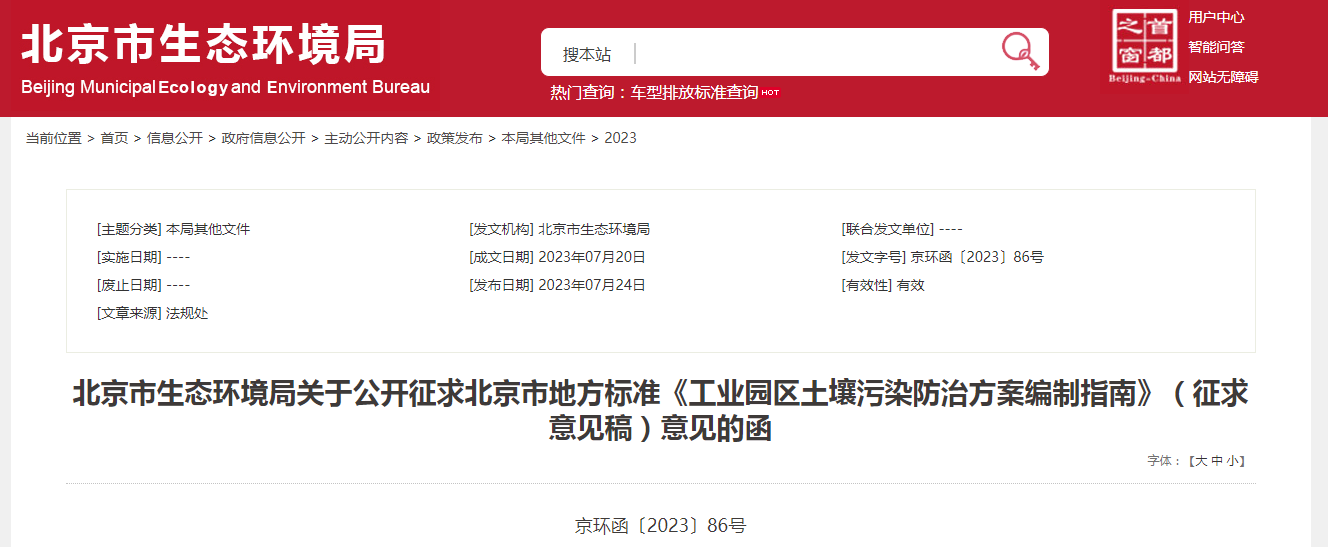Open 本局其他文件 breadcrumb category

click(x=543, y=138)
